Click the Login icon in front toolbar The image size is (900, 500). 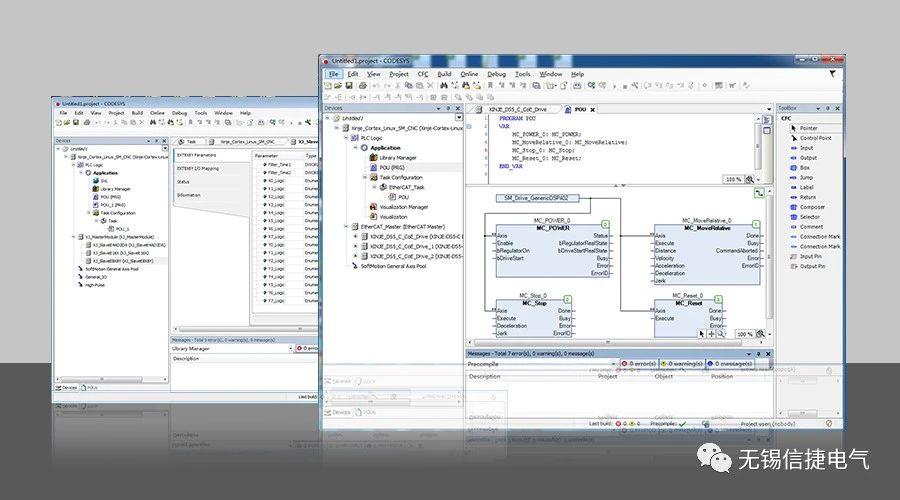coord(591,86)
